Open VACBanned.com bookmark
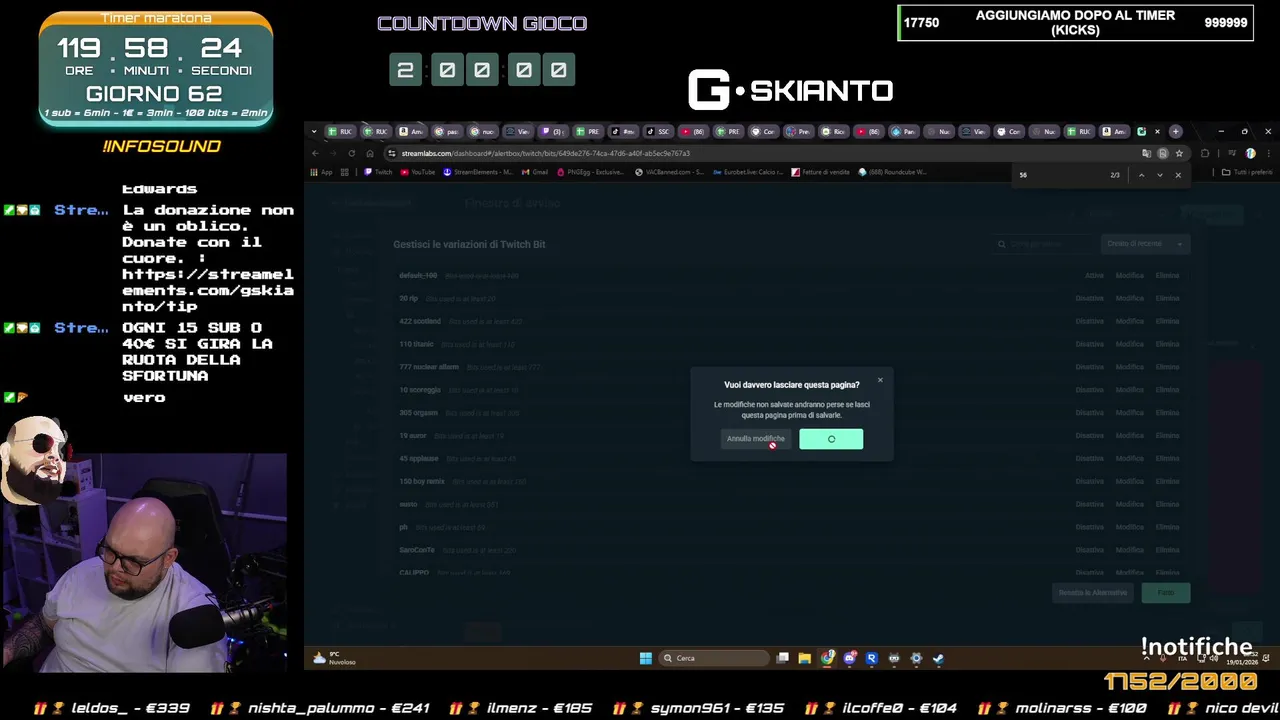The width and height of the screenshot is (1280, 720). [670, 172]
